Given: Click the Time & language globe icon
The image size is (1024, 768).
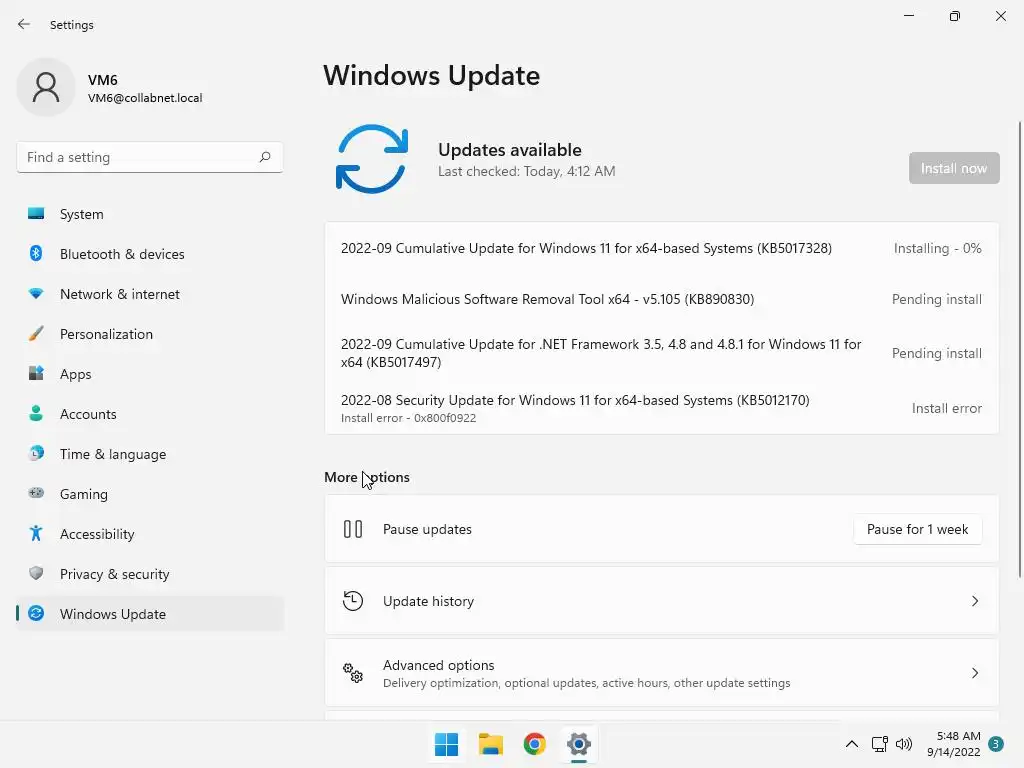Looking at the screenshot, I should click(36, 453).
